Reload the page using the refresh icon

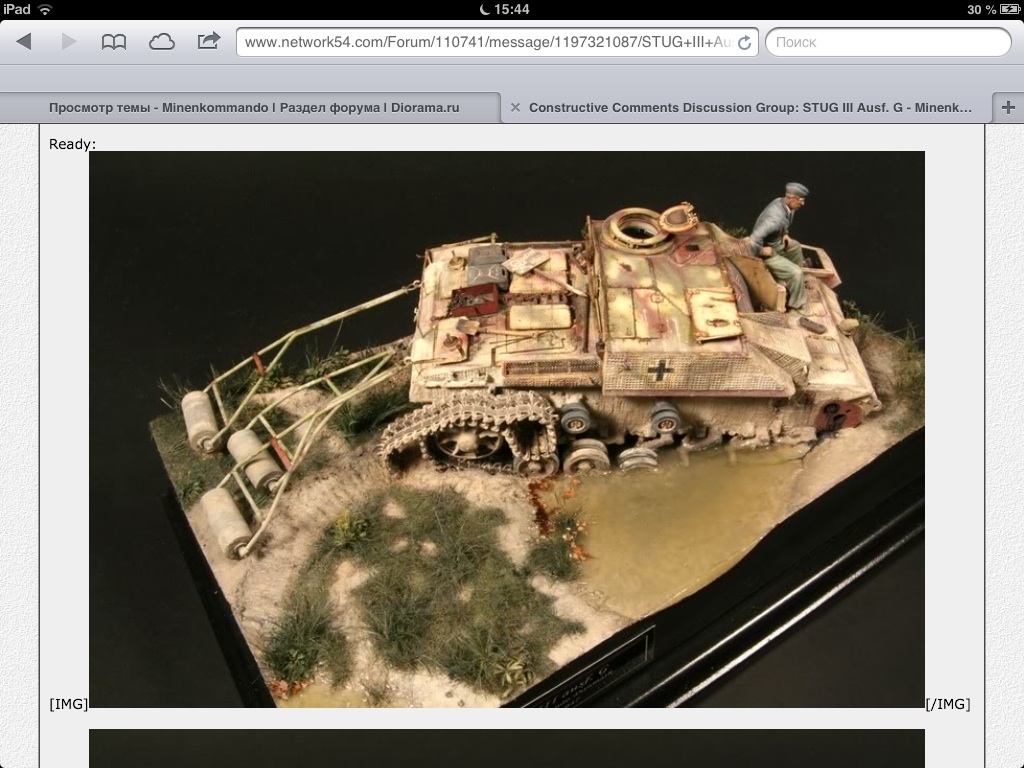pos(744,43)
